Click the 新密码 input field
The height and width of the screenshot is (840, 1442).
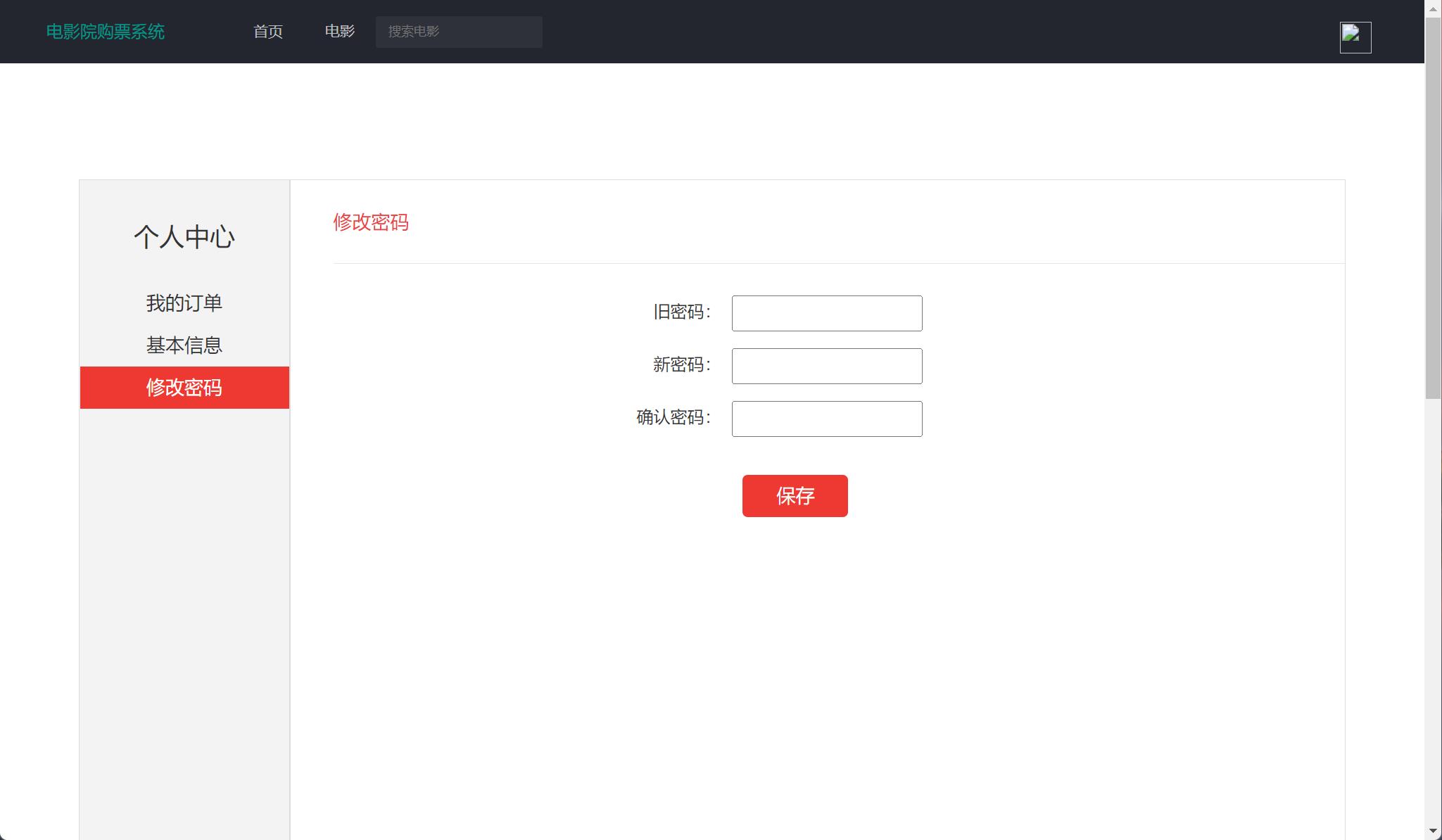click(x=826, y=366)
